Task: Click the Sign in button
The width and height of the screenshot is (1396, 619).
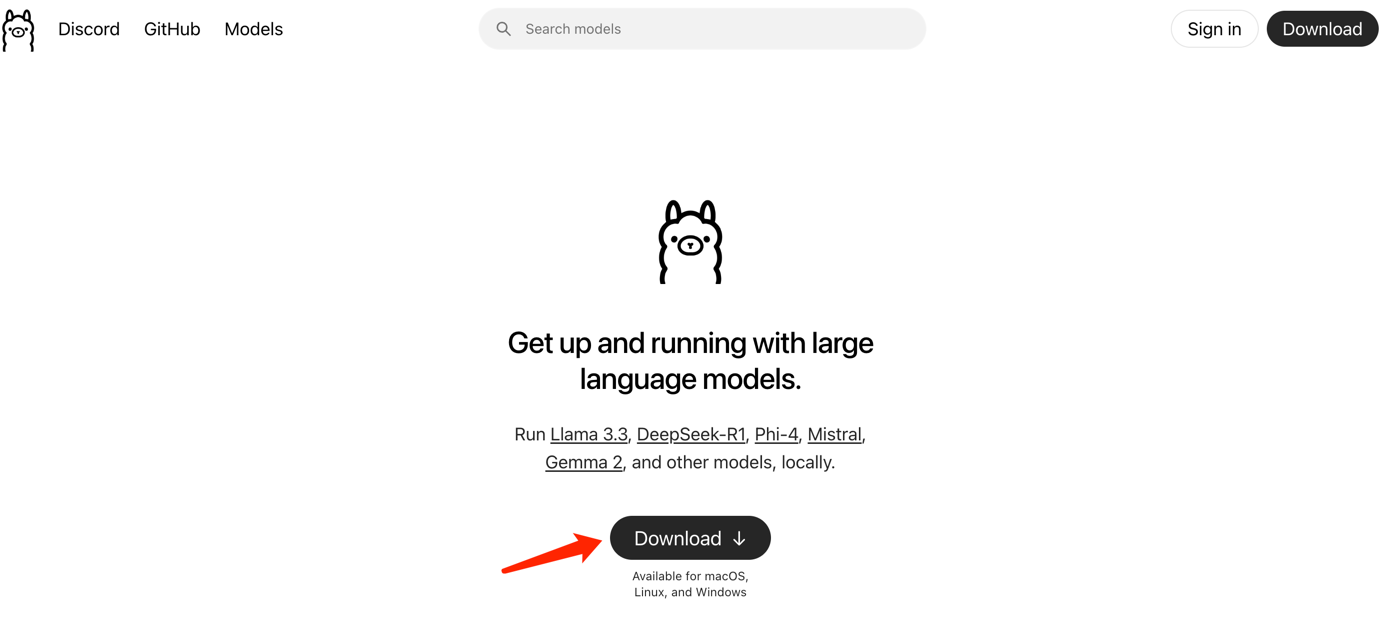Action: point(1214,29)
